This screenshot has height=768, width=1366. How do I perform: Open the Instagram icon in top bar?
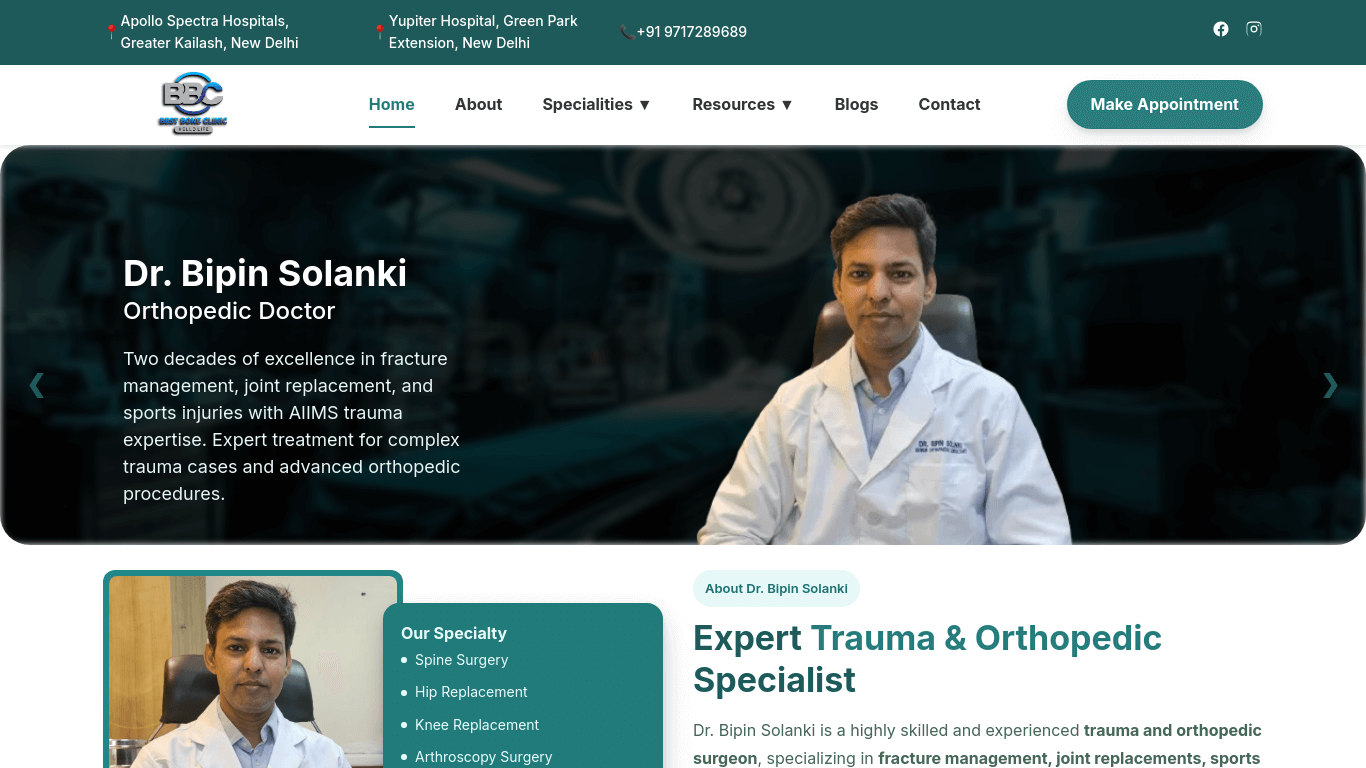(1254, 29)
